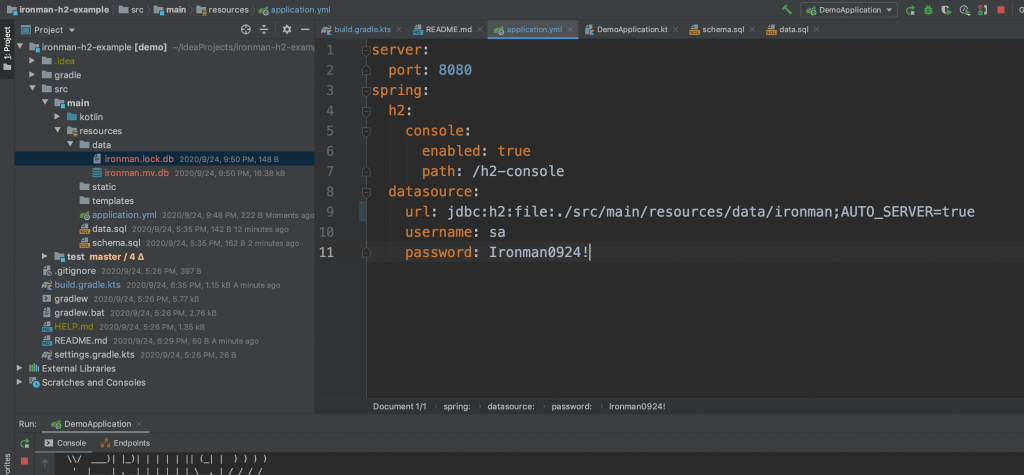
Task: Close the DemoApplication.kt tab
Action: pos(675,29)
